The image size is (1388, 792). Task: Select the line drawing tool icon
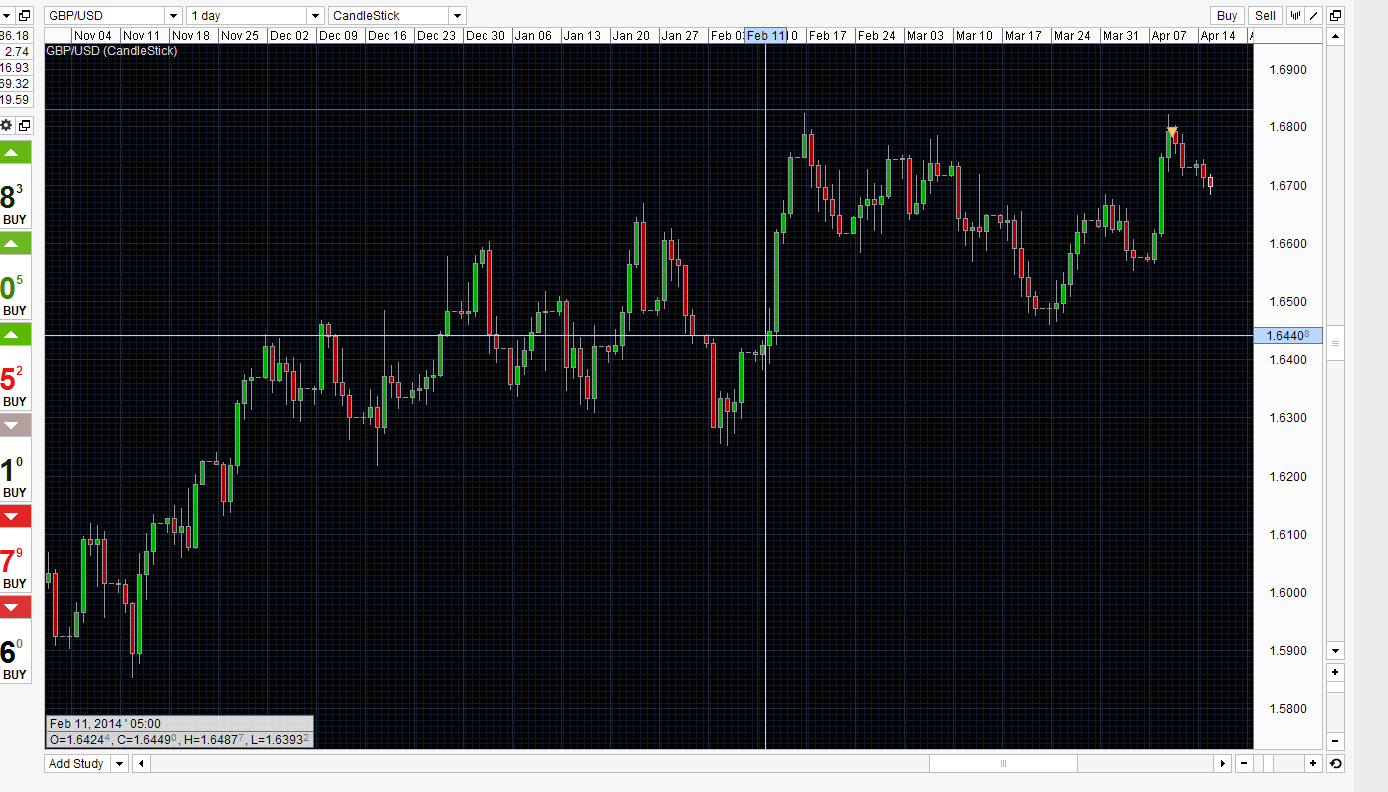point(1315,15)
